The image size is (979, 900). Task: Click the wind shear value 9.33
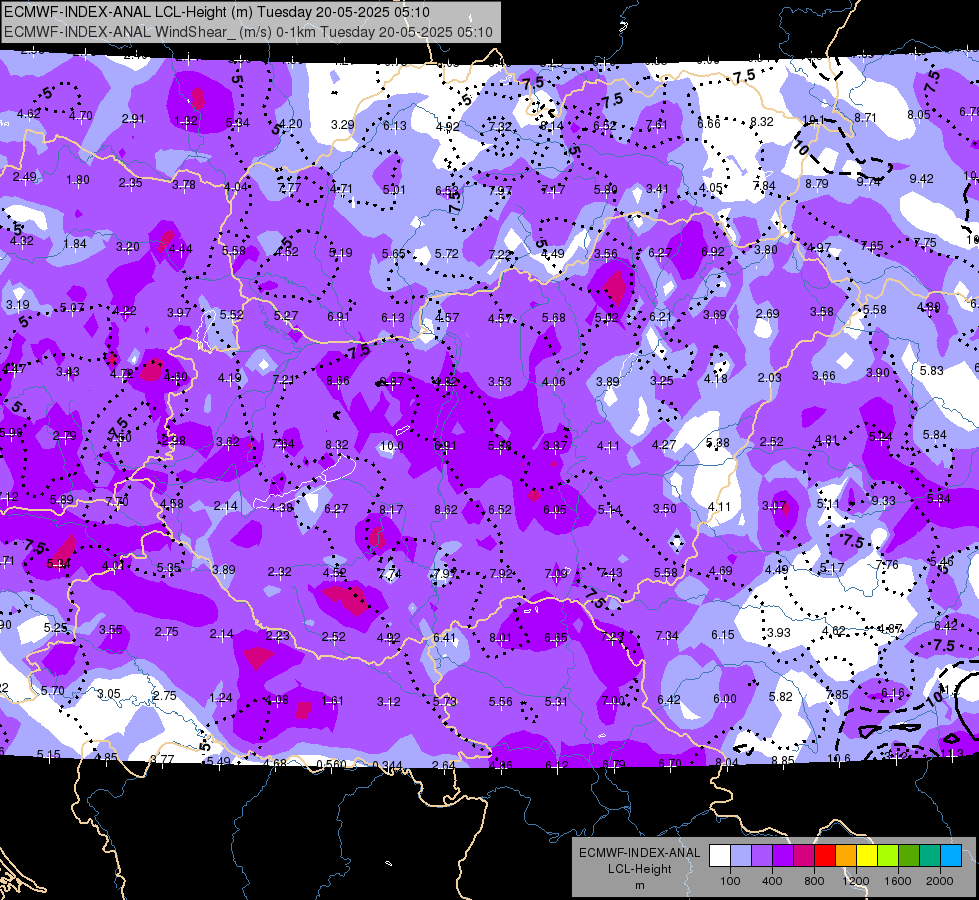pos(883,501)
